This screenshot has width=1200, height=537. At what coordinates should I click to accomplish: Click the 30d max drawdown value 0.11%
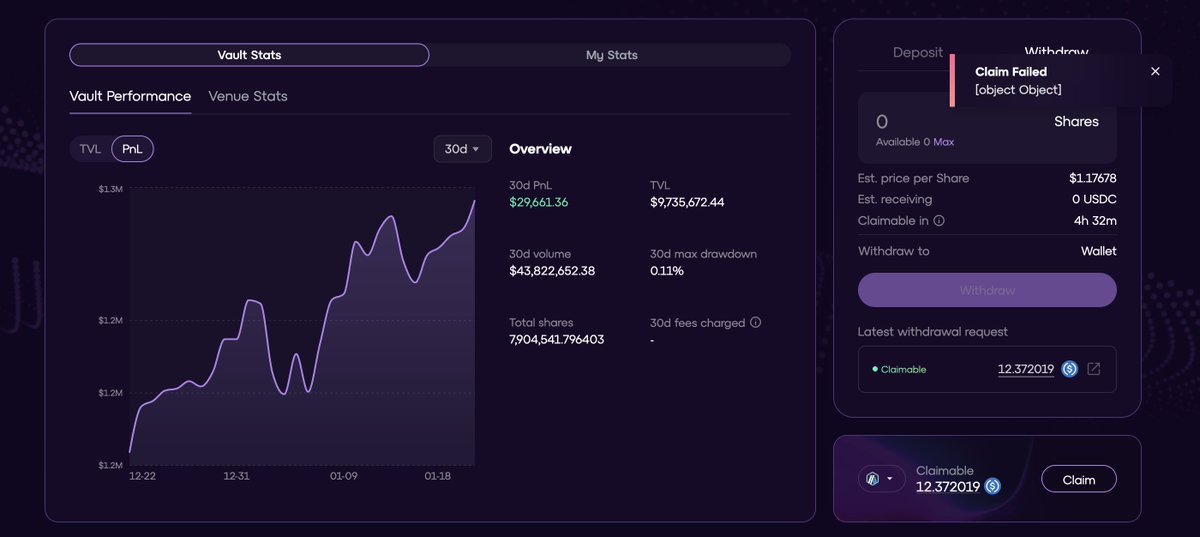pyautogui.click(x=667, y=271)
